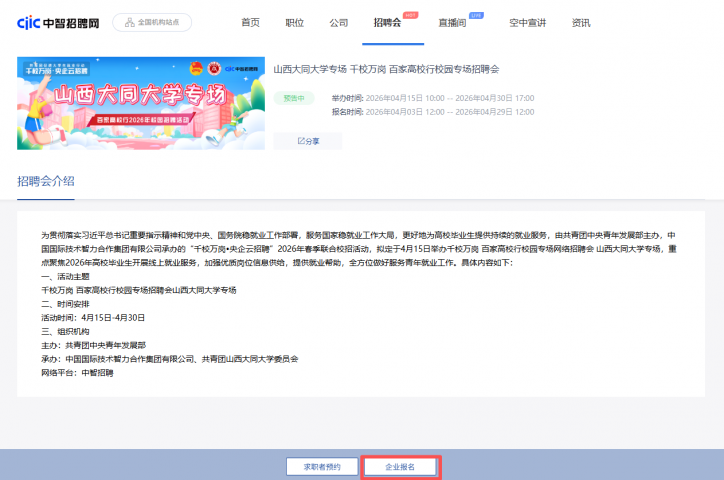Select the 招聘会介绍 tab
Image resolution: width=724 pixels, height=480 pixels.
pos(46,180)
